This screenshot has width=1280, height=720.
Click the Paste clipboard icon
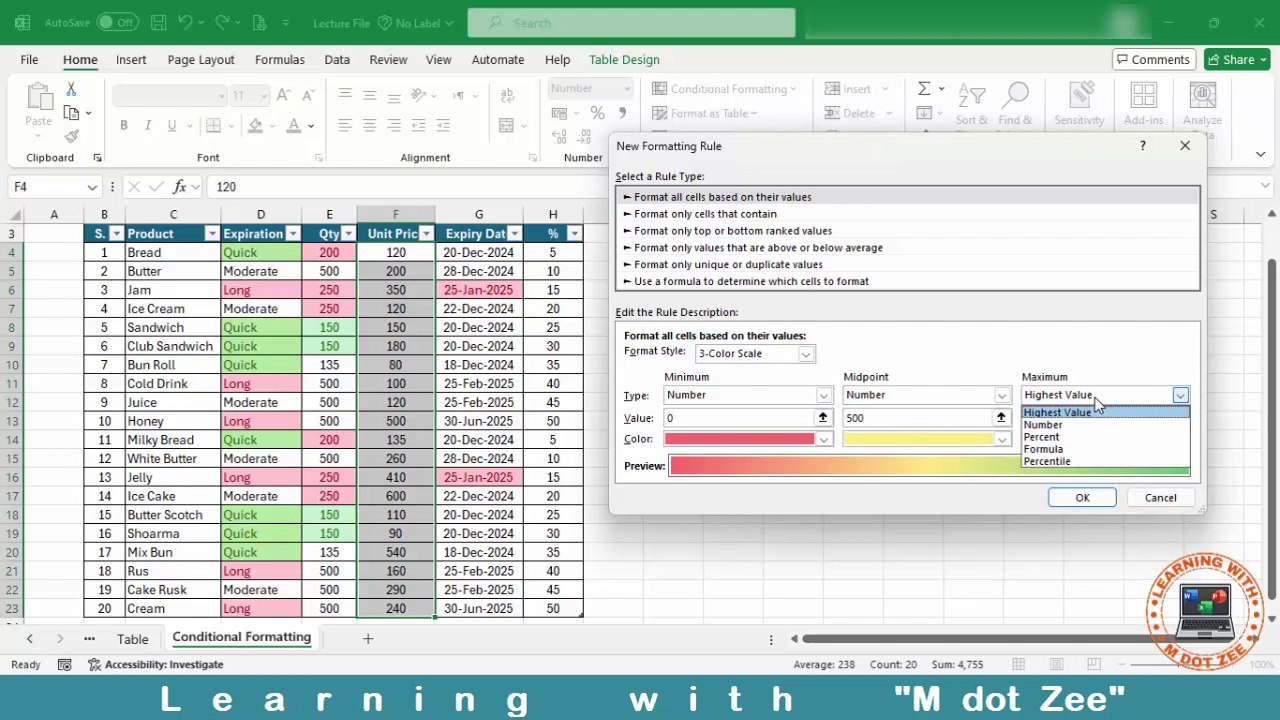pos(38,98)
